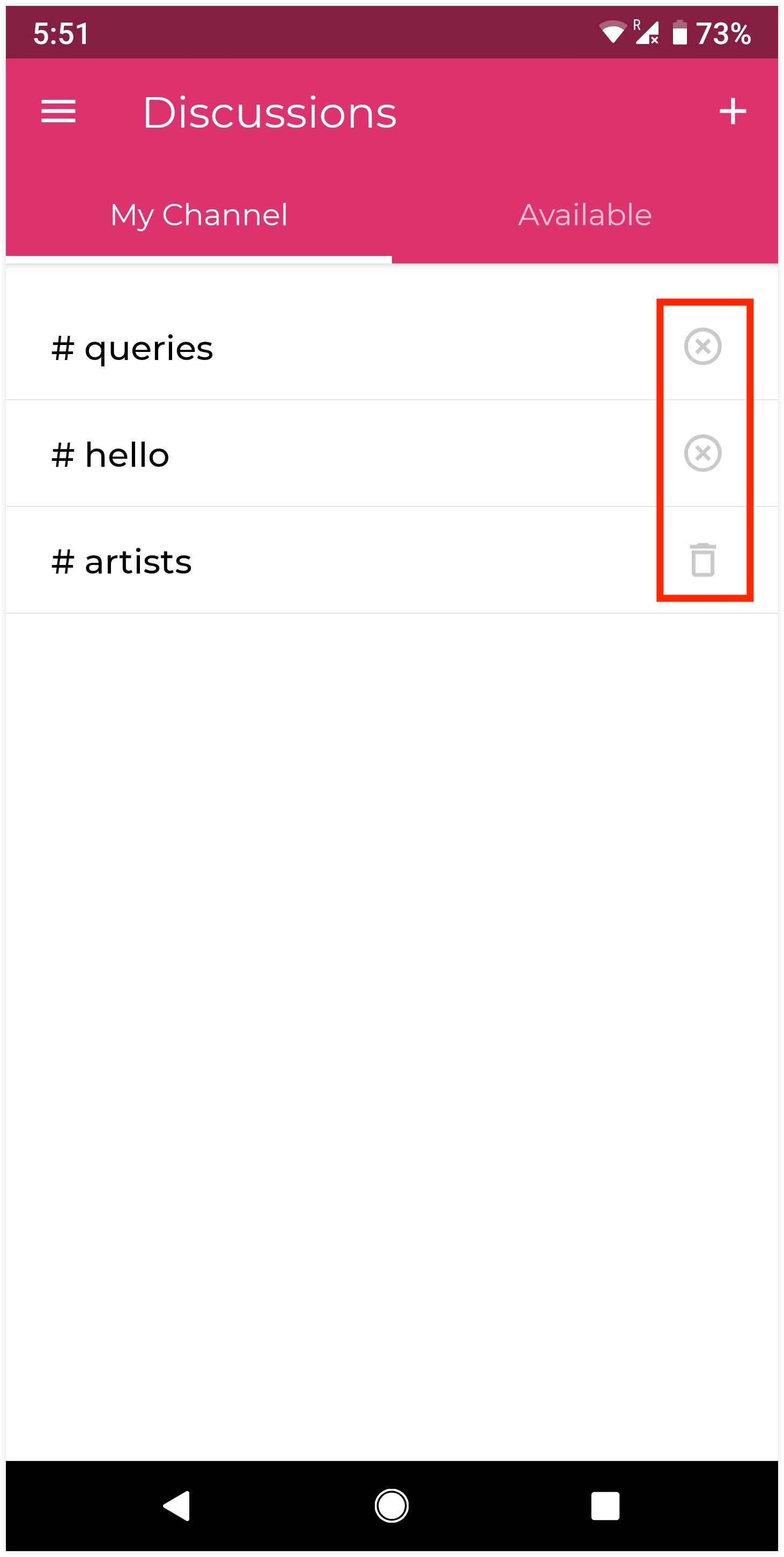
Task: Switch to the My Channel tab
Action: click(199, 215)
